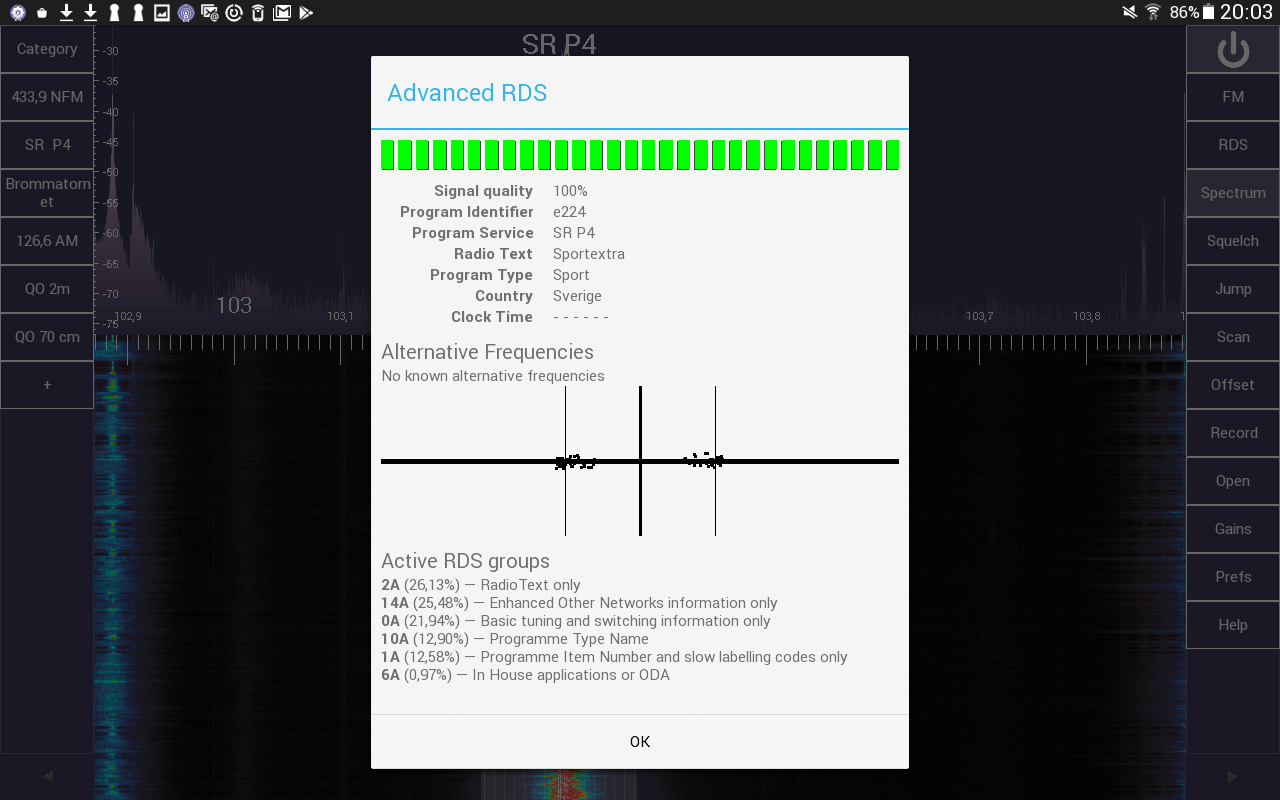
Task: Open the Offset setting
Action: pos(1232,385)
